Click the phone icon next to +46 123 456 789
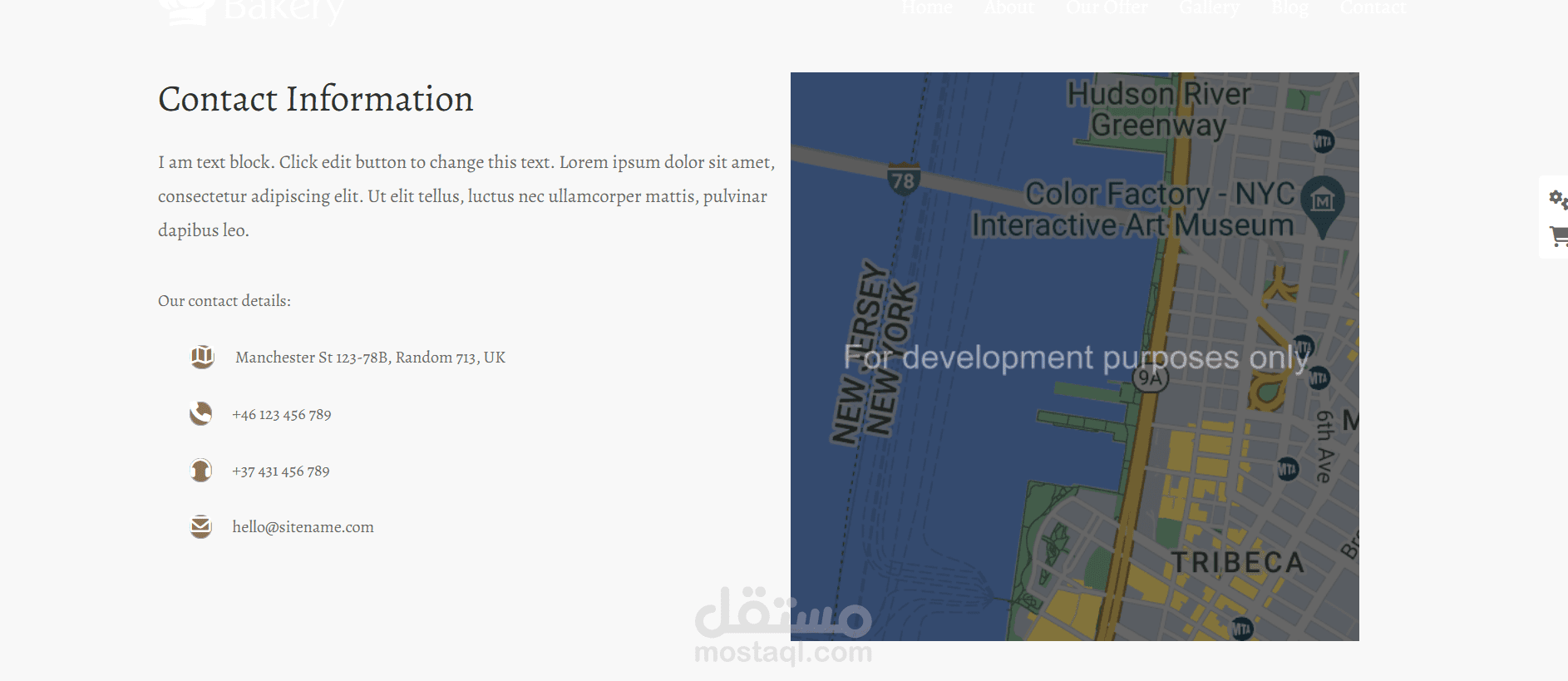Image resolution: width=1568 pixels, height=681 pixels. (x=200, y=413)
